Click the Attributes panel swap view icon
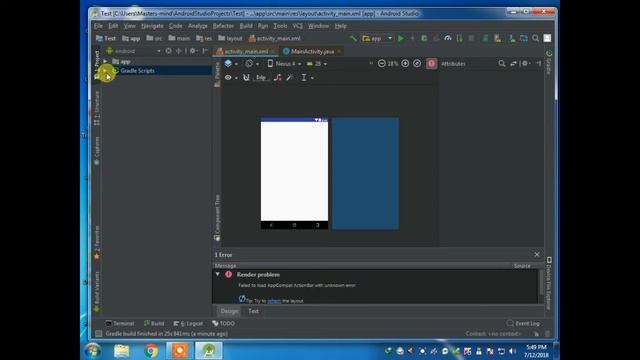Screen dimensions: 640x360 point(513,64)
